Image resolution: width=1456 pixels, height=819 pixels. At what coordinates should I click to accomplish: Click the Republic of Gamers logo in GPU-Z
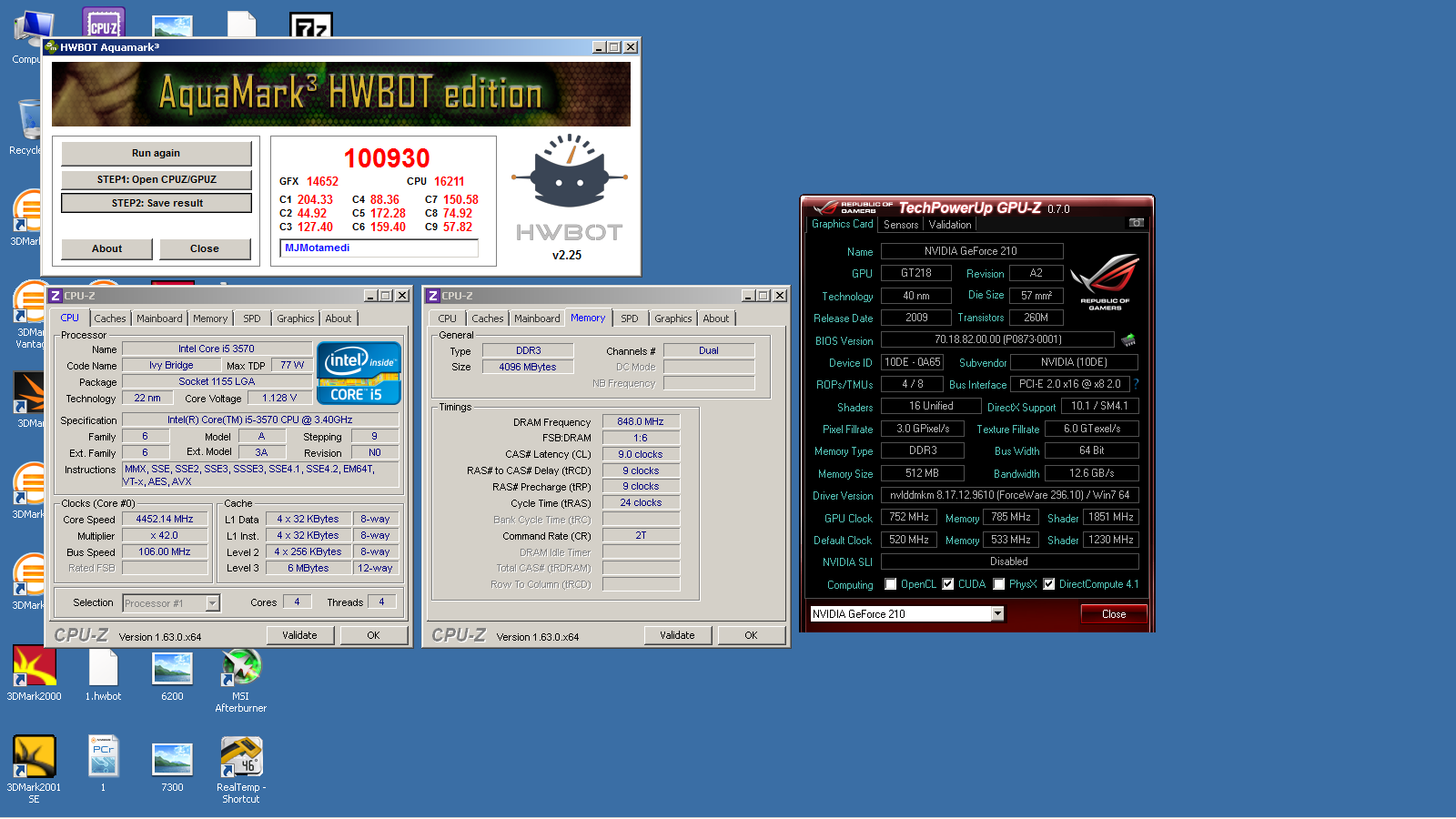pyautogui.click(x=1105, y=282)
